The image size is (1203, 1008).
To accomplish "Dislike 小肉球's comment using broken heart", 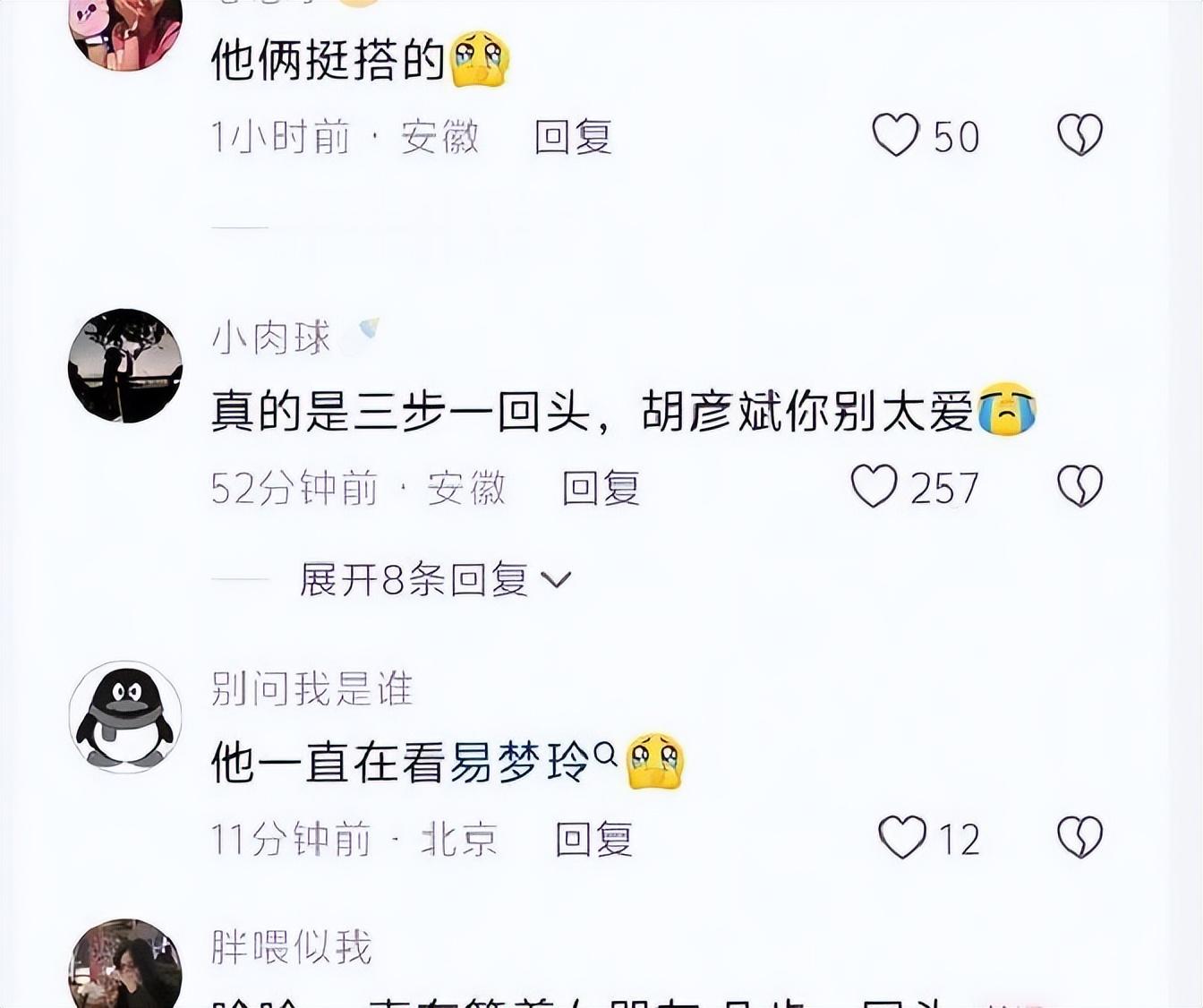I will (1080, 486).
